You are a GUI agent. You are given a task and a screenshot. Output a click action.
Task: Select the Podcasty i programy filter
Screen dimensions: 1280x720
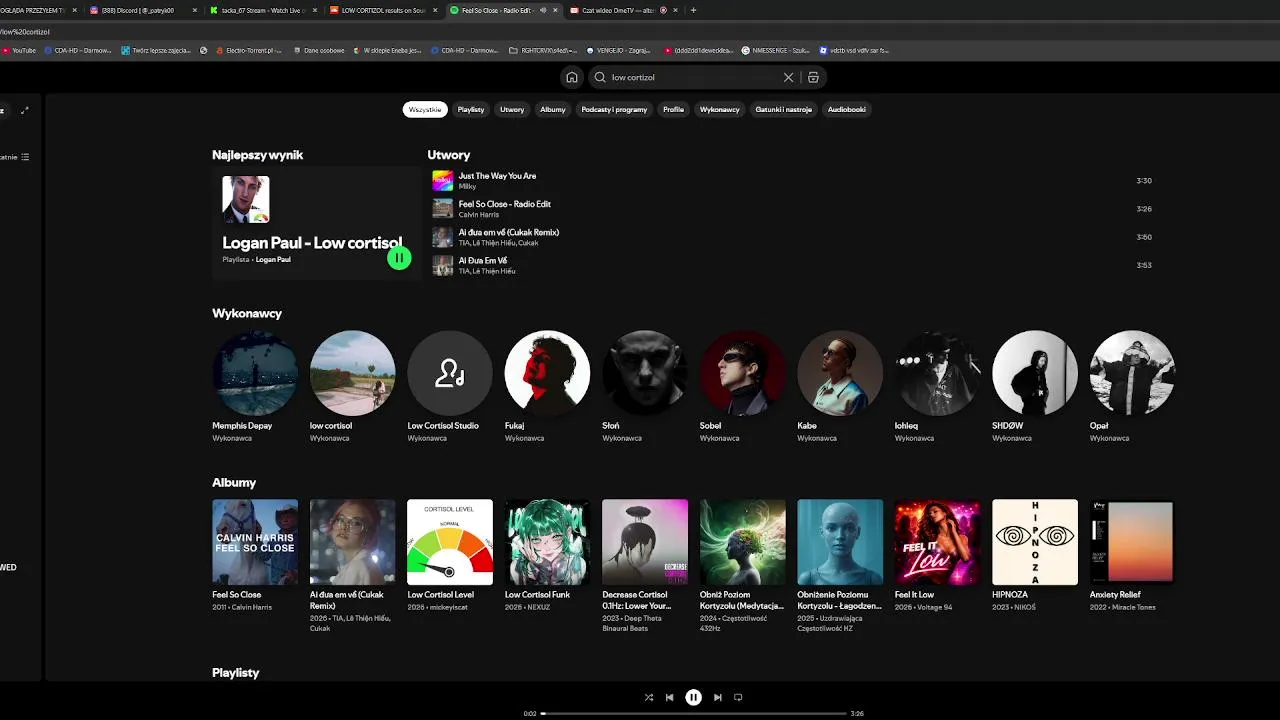[x=614, y=109]
